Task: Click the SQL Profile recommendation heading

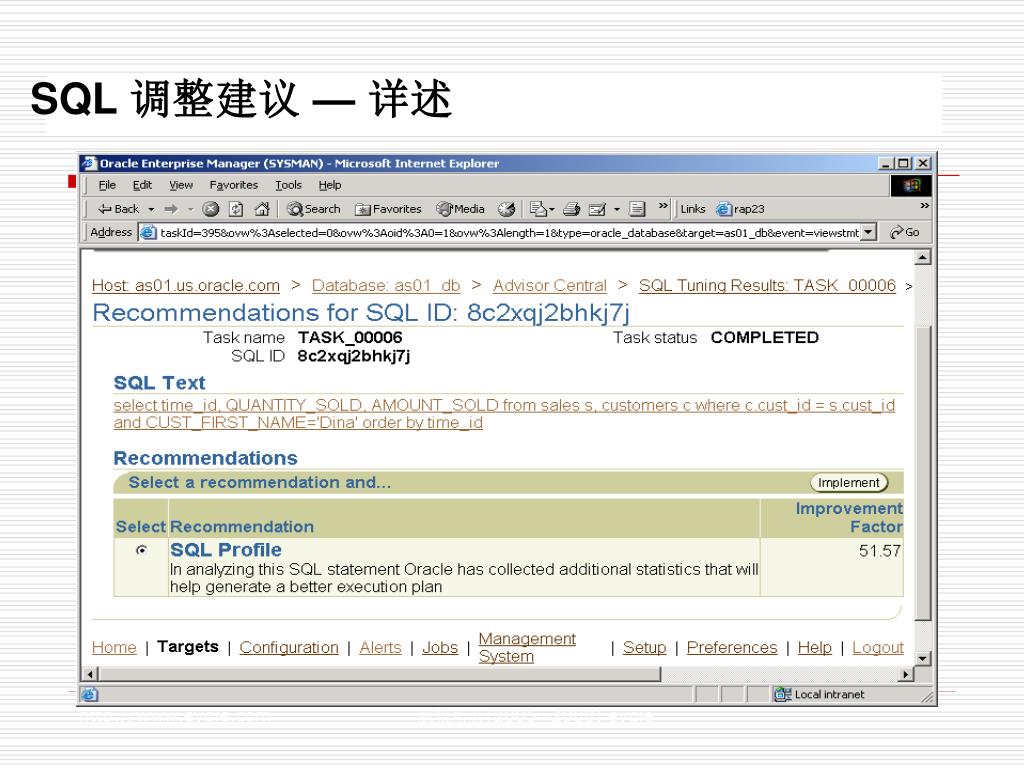Action: [226, 550]
